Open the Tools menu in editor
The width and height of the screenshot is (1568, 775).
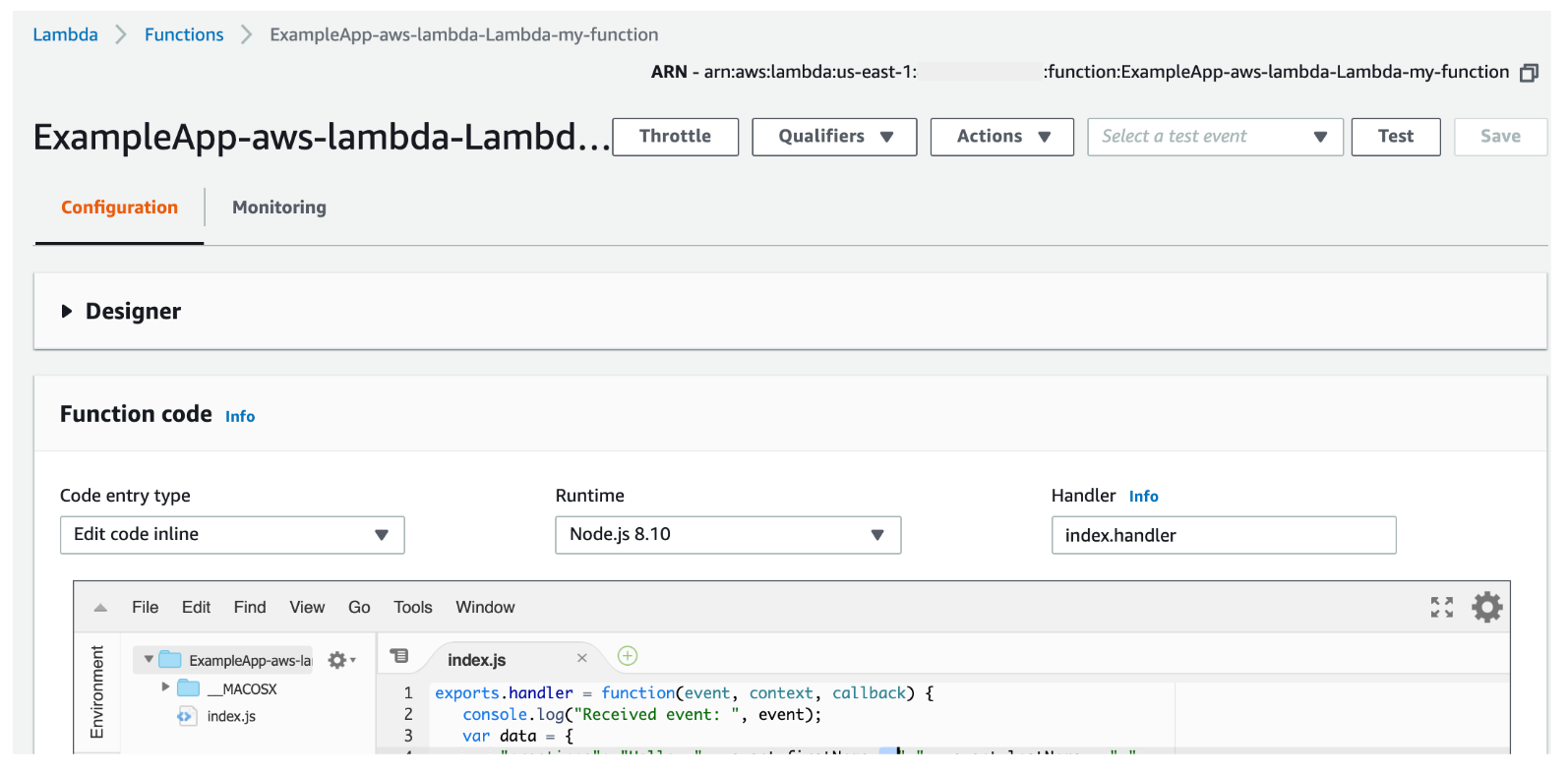point(413,608)
